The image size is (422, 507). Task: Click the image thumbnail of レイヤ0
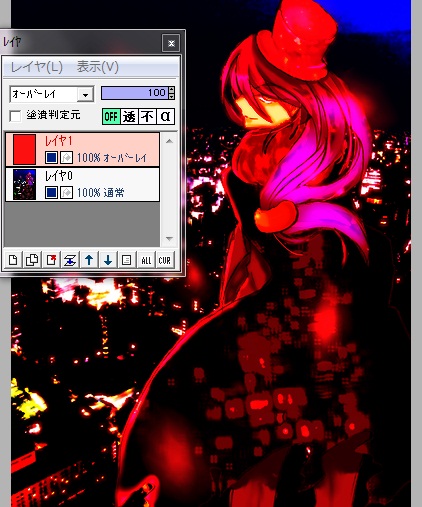pyautogui.click(x=24, y=184)
